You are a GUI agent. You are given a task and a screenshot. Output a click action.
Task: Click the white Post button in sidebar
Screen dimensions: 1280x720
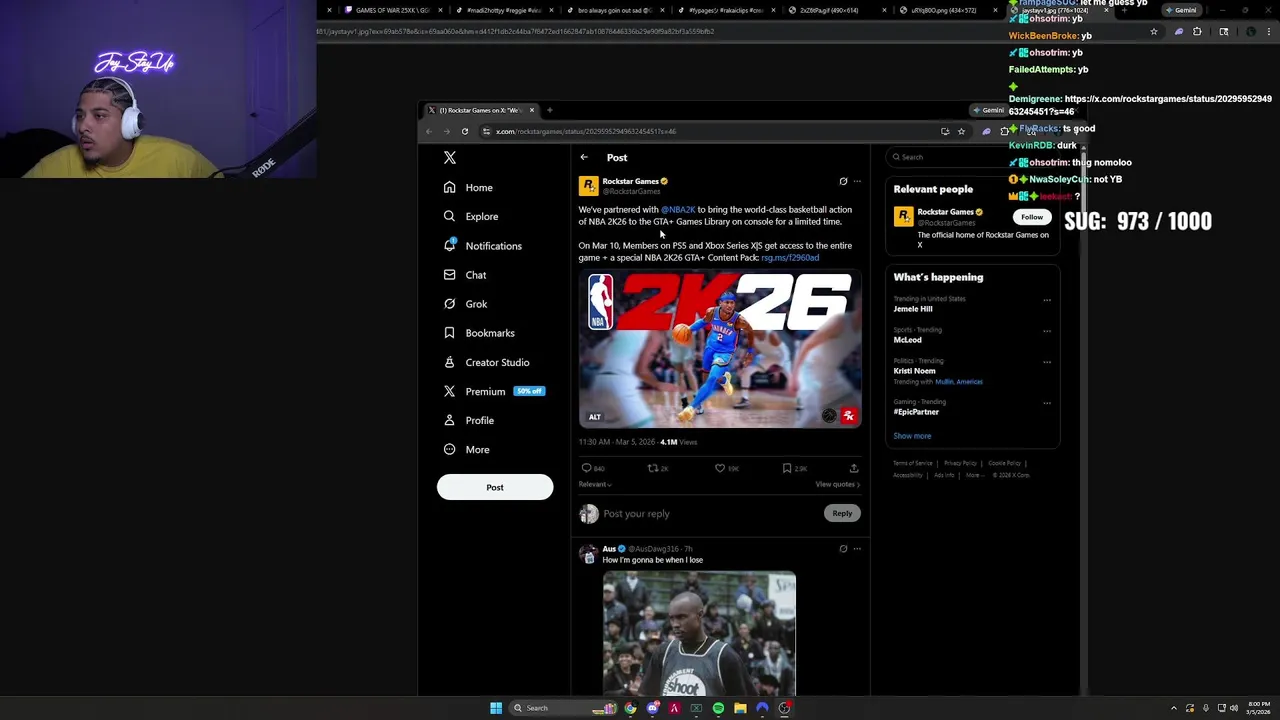point(495,487)
